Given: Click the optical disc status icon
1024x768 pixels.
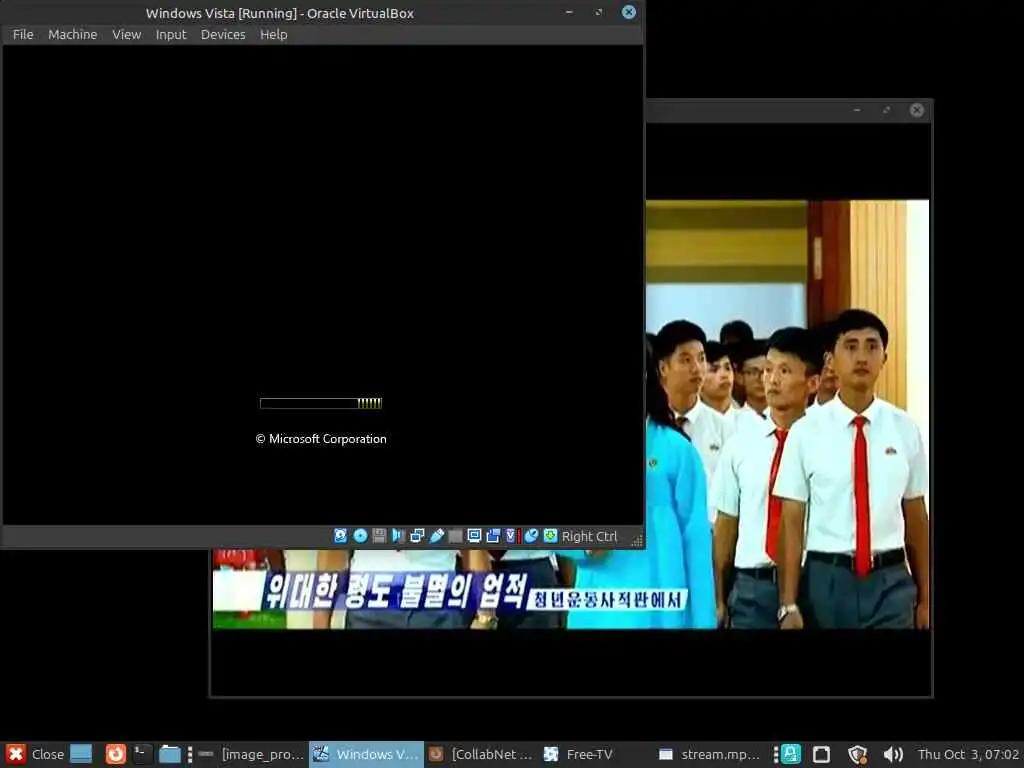Looking at the screenshot, I should click(360, 536).
